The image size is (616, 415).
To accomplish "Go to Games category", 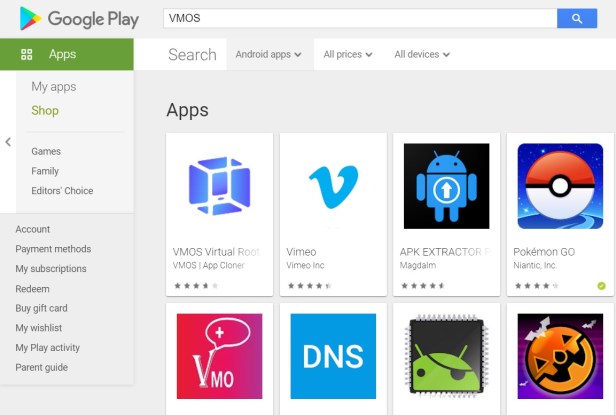I will tap(46, 151).
